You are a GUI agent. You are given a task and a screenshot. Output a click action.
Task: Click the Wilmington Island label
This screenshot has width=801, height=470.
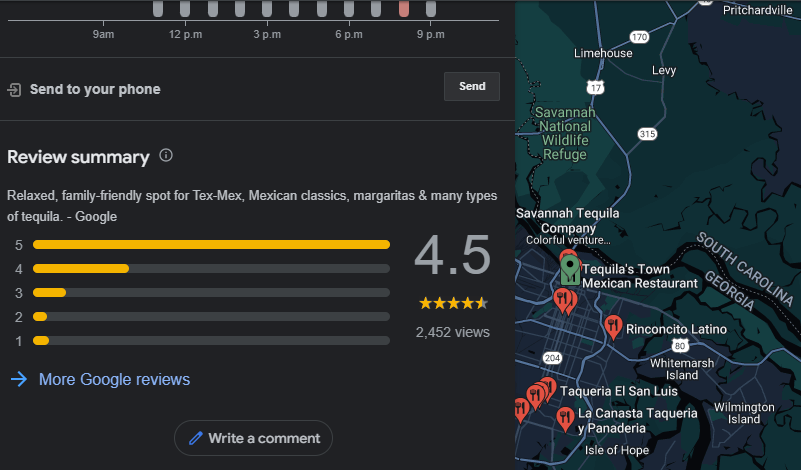pos(744,413)
